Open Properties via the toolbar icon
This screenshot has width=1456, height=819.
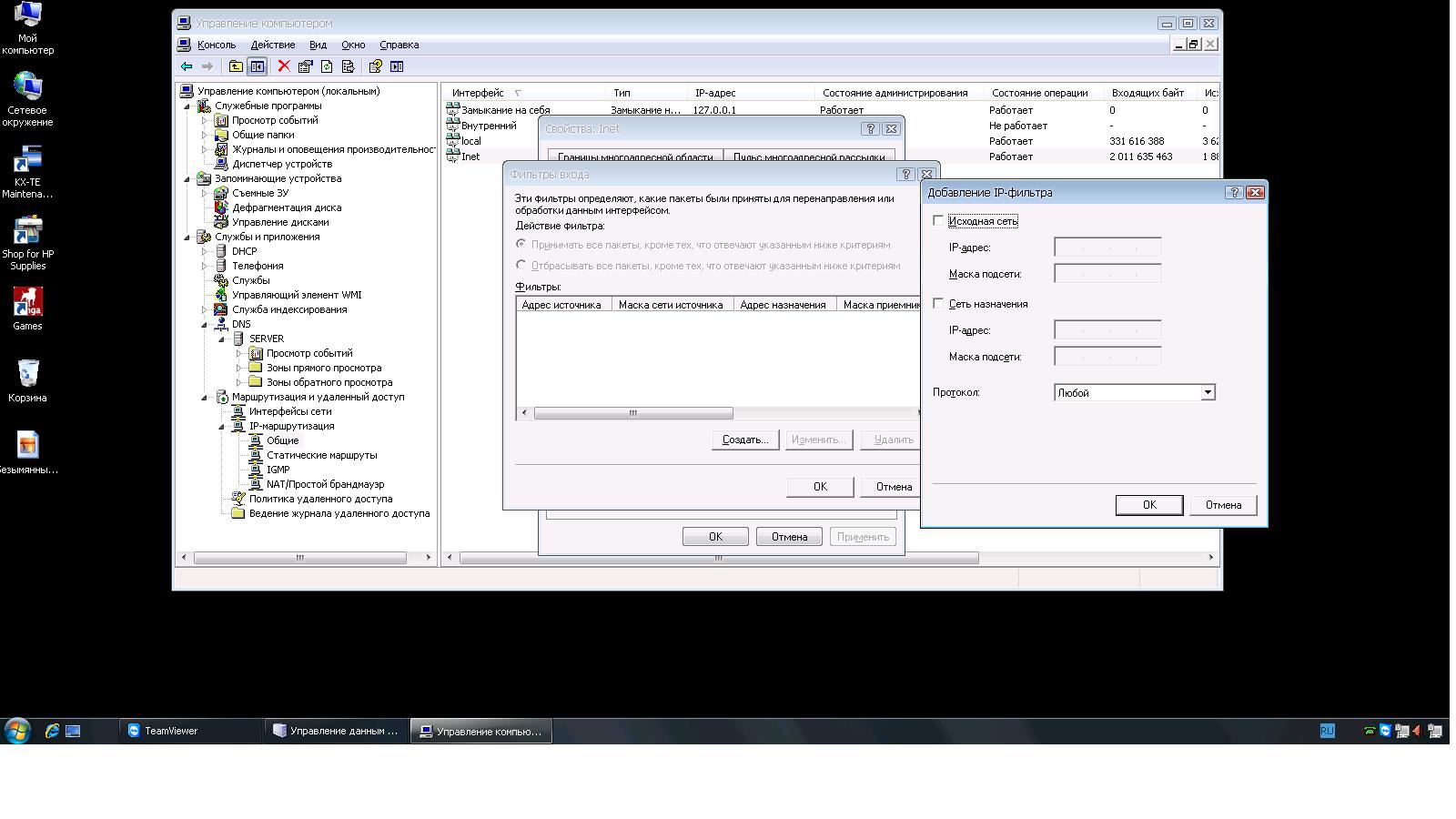point(305,66)
